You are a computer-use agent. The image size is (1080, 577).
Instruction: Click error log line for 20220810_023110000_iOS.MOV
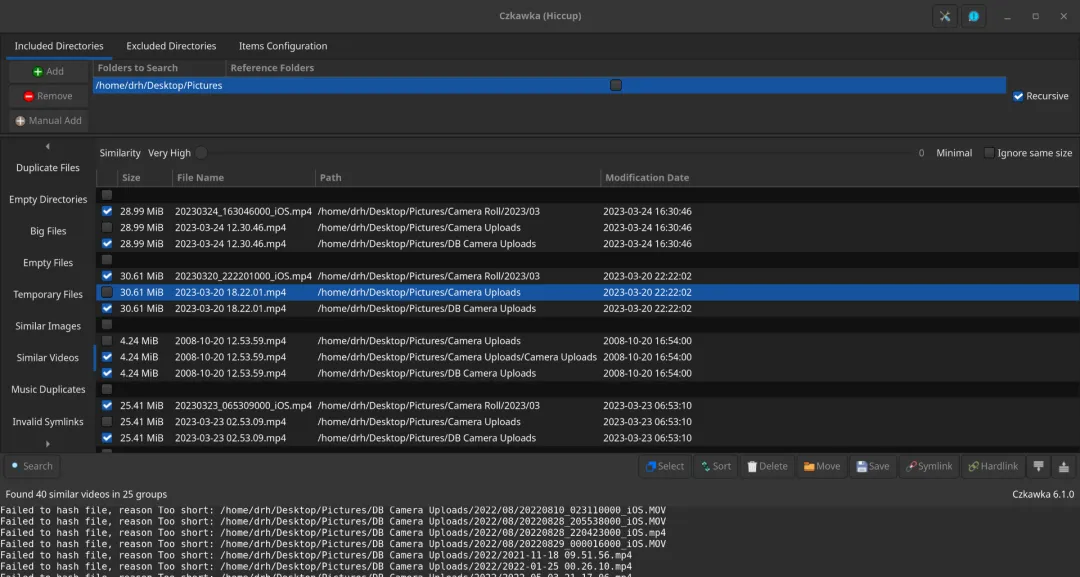pyautogui.click(x=333, y=510)
